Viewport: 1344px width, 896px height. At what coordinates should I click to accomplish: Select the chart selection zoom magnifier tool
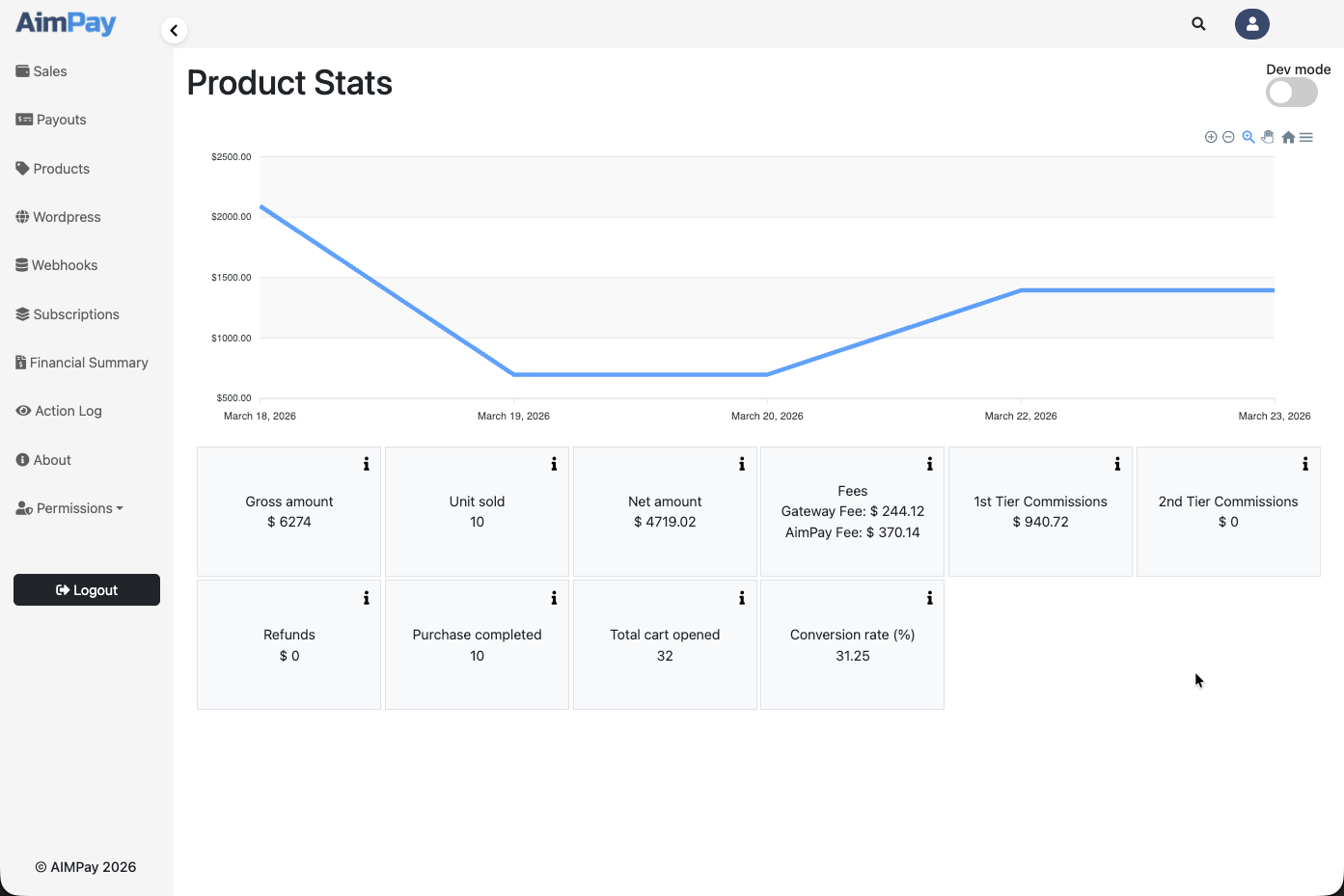point(1248,137)
